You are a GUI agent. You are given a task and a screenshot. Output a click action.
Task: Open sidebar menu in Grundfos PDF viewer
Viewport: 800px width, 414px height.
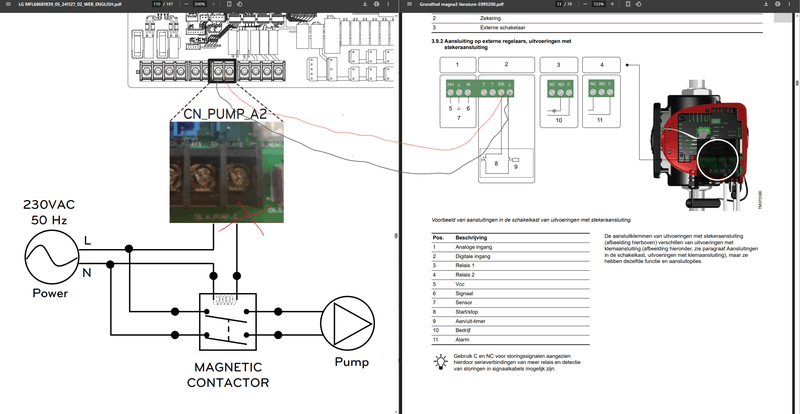pos(409,4)
